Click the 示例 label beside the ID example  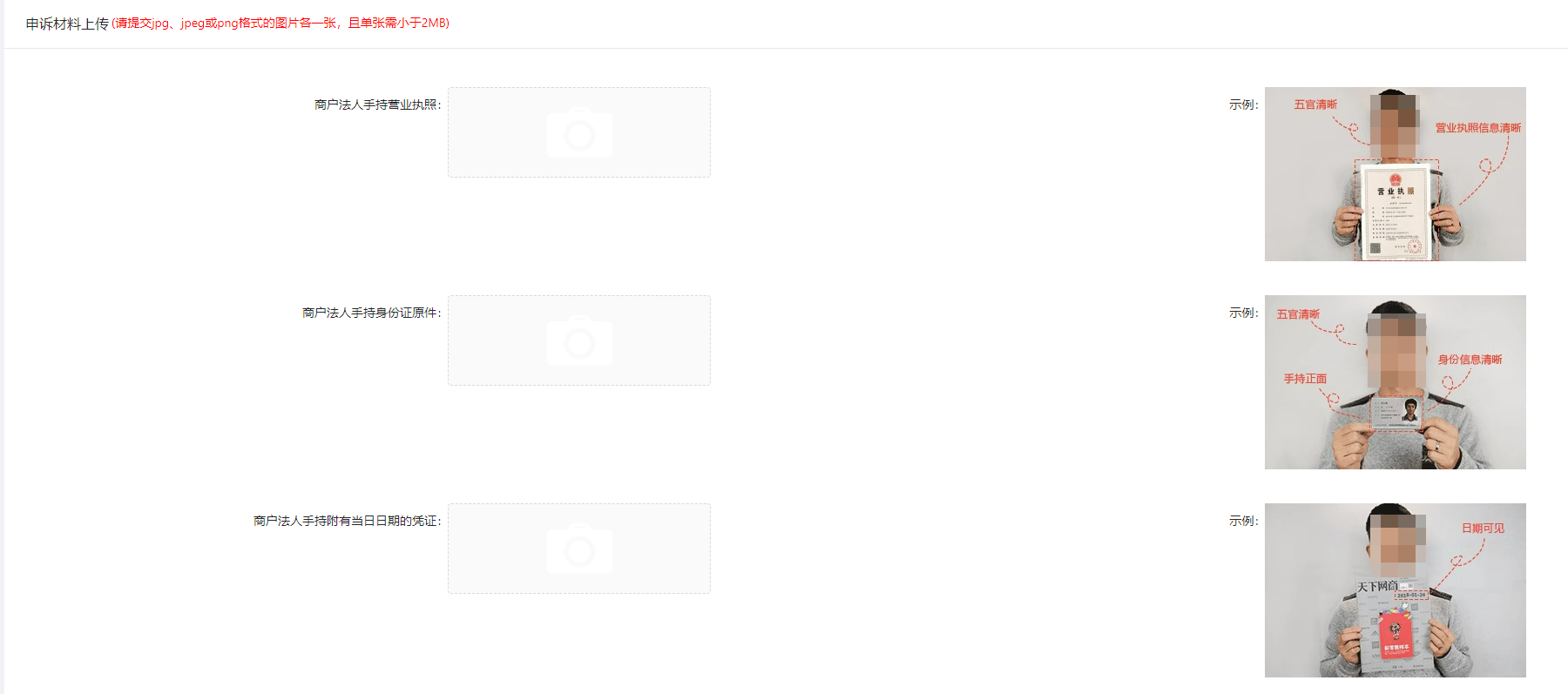click(x=1243, y=313)
